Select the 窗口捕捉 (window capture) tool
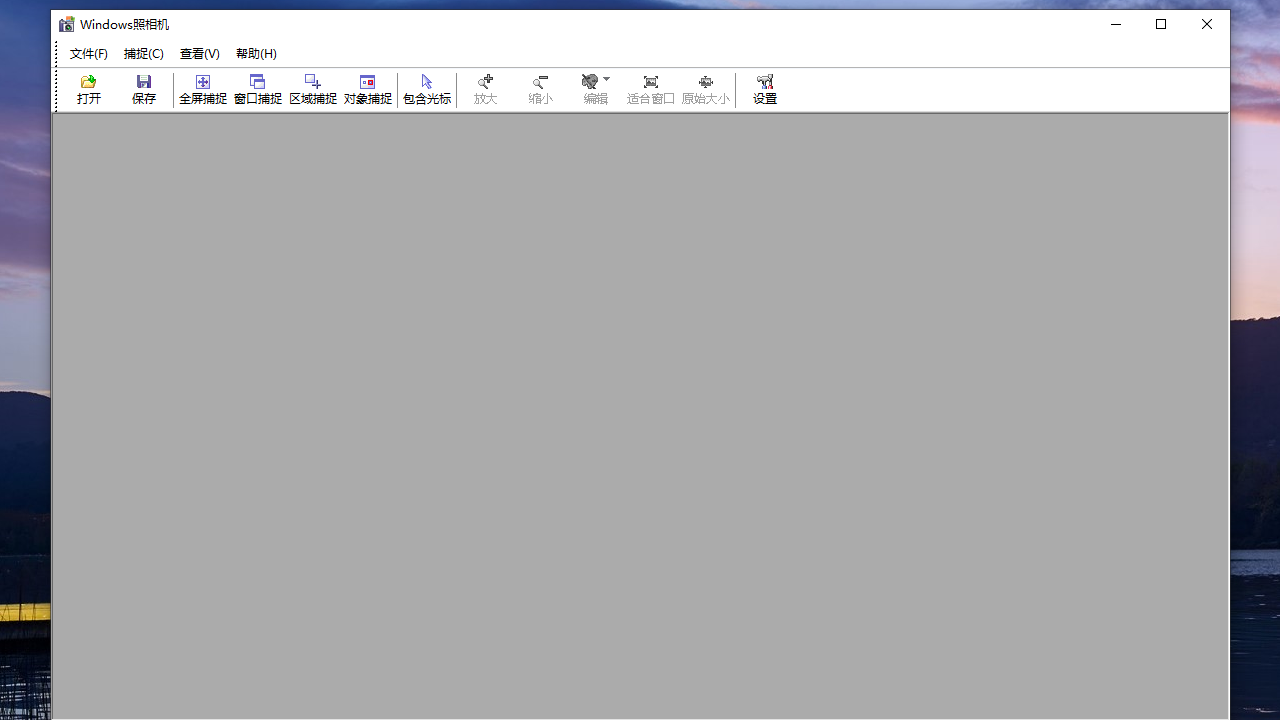Screen dimensions: 1280x720 click(x=257, y=89)
